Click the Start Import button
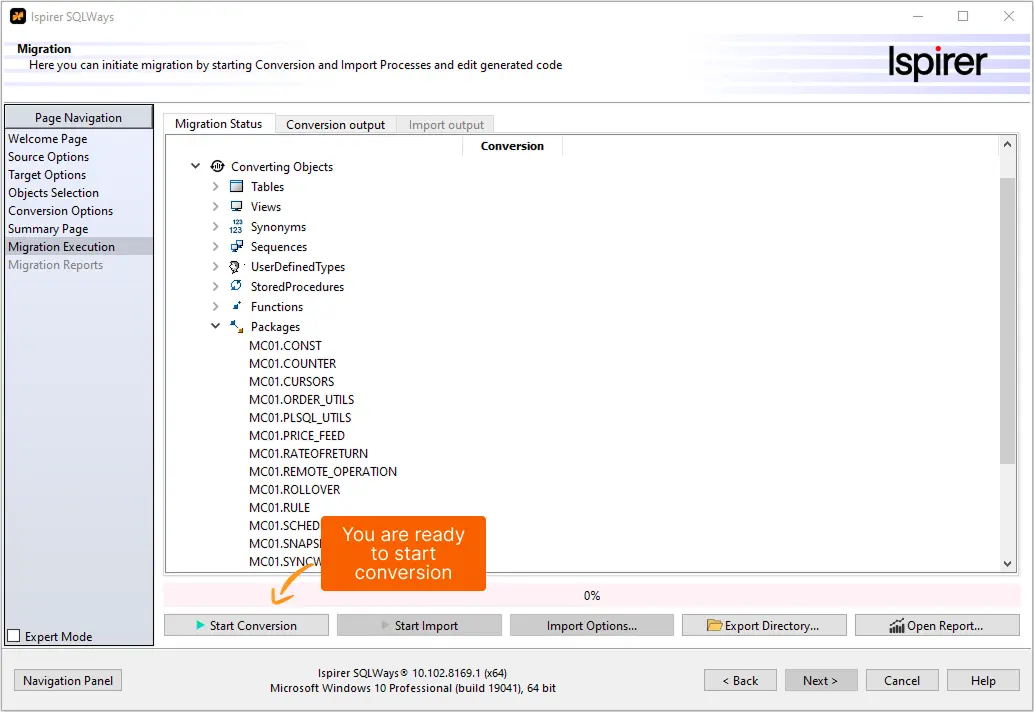This screenshot has width=1034, height=712. coord(419,625)
